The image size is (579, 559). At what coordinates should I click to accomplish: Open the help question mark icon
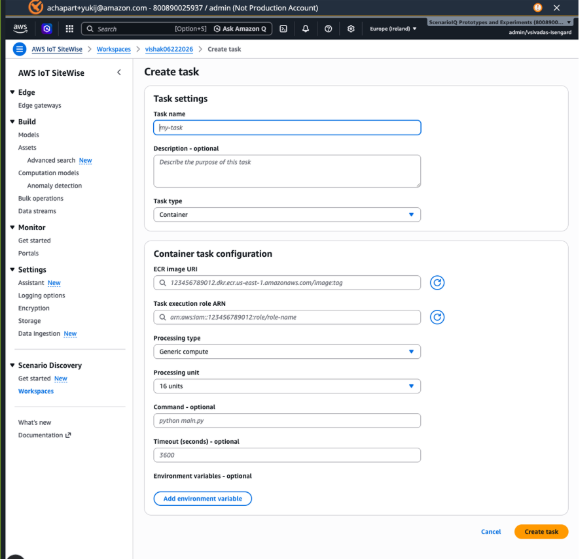coord(328,28)
